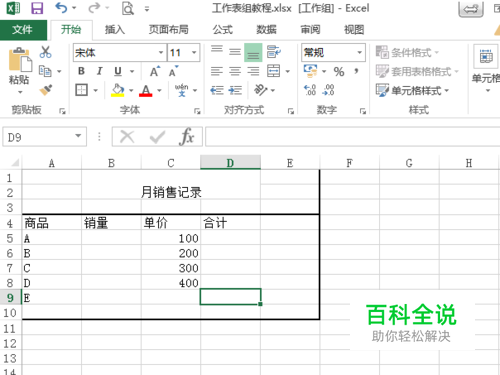The height and width of the screenshot is (375, 500).
Task: Switch to the 审阅 Review tab
Action: tap(310, 30)
